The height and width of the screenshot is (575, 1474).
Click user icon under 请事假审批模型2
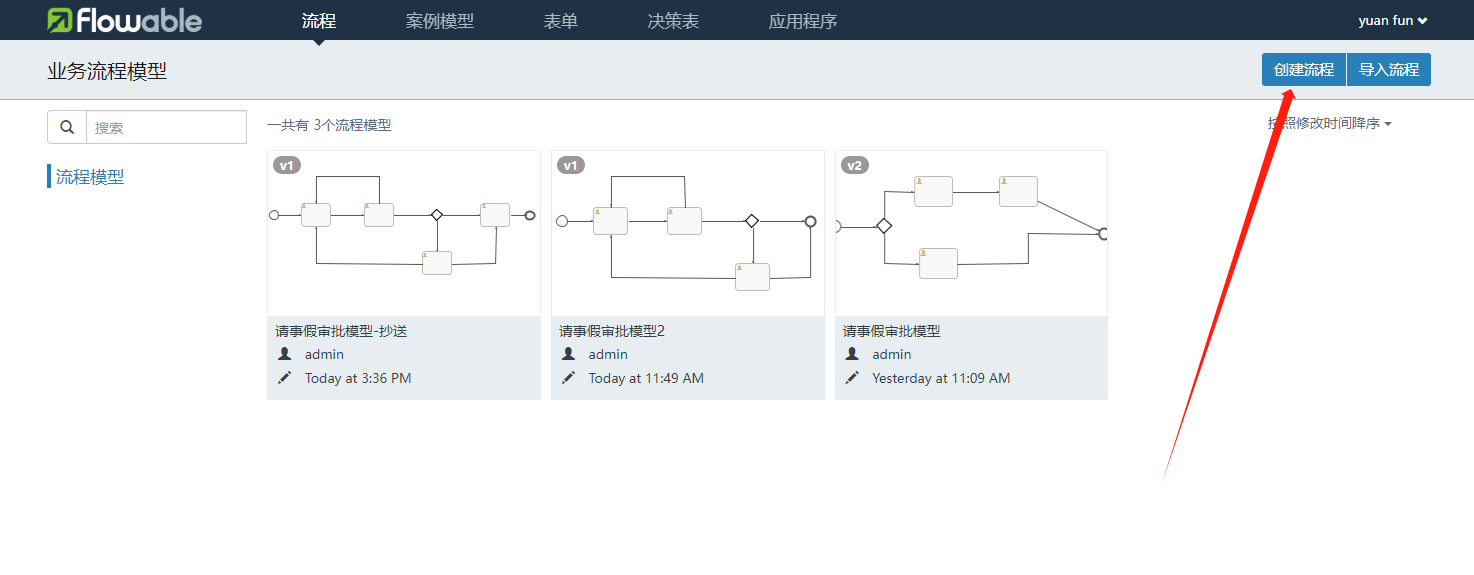(569, 354)
